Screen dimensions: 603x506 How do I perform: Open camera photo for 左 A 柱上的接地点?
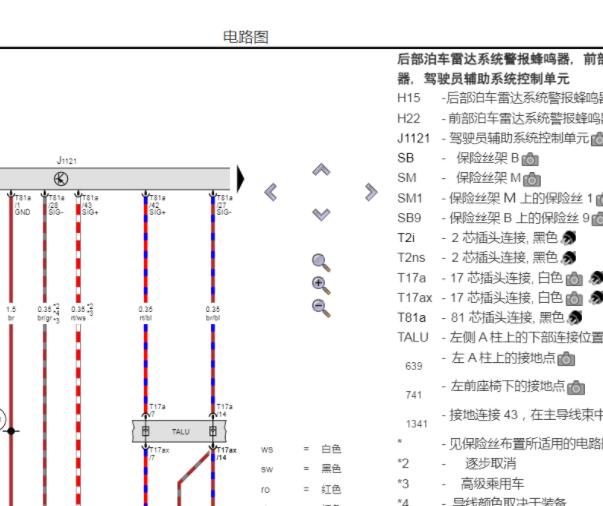tap(566, 359)
